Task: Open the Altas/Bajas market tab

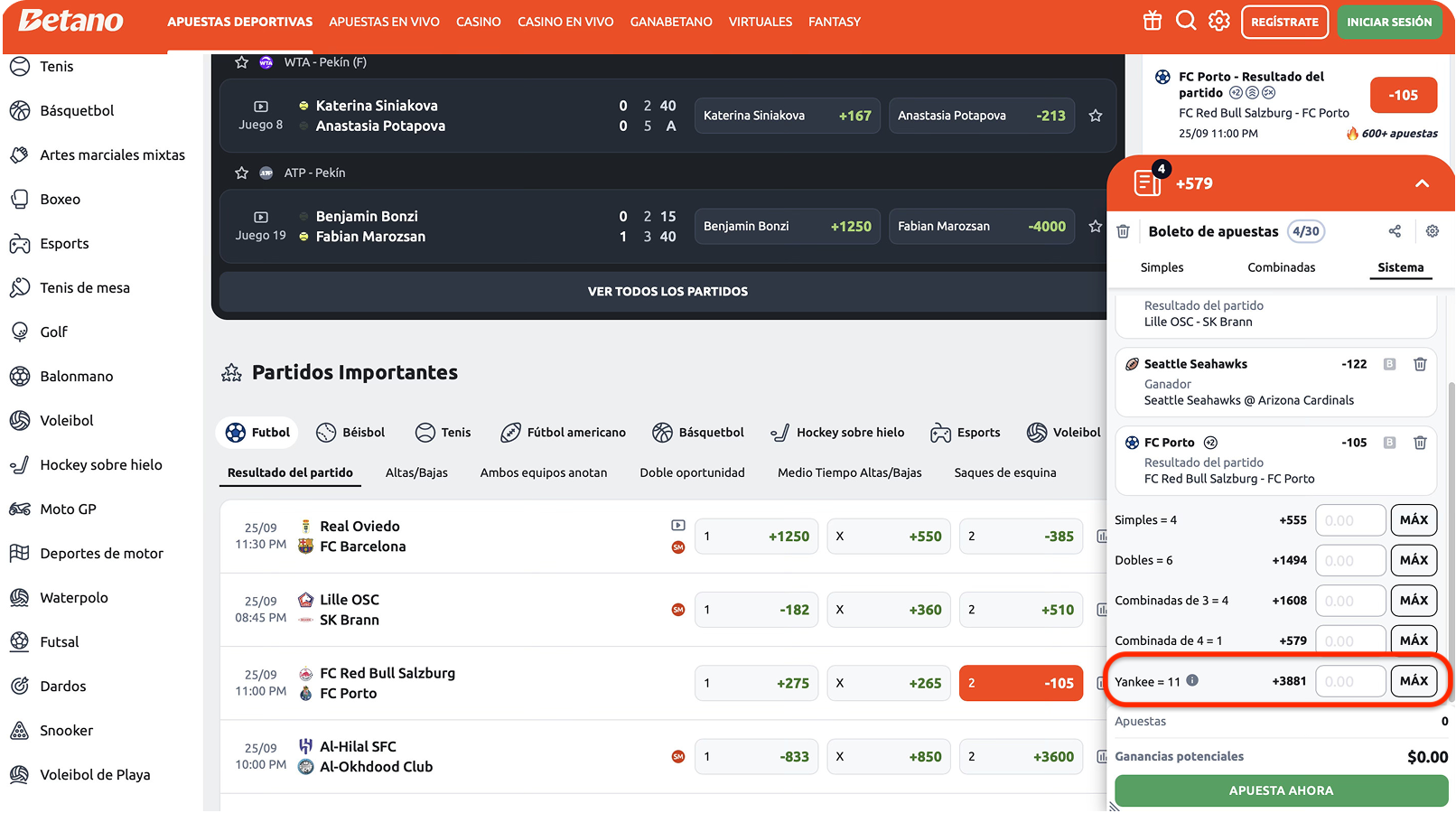Action: point(416,472)
